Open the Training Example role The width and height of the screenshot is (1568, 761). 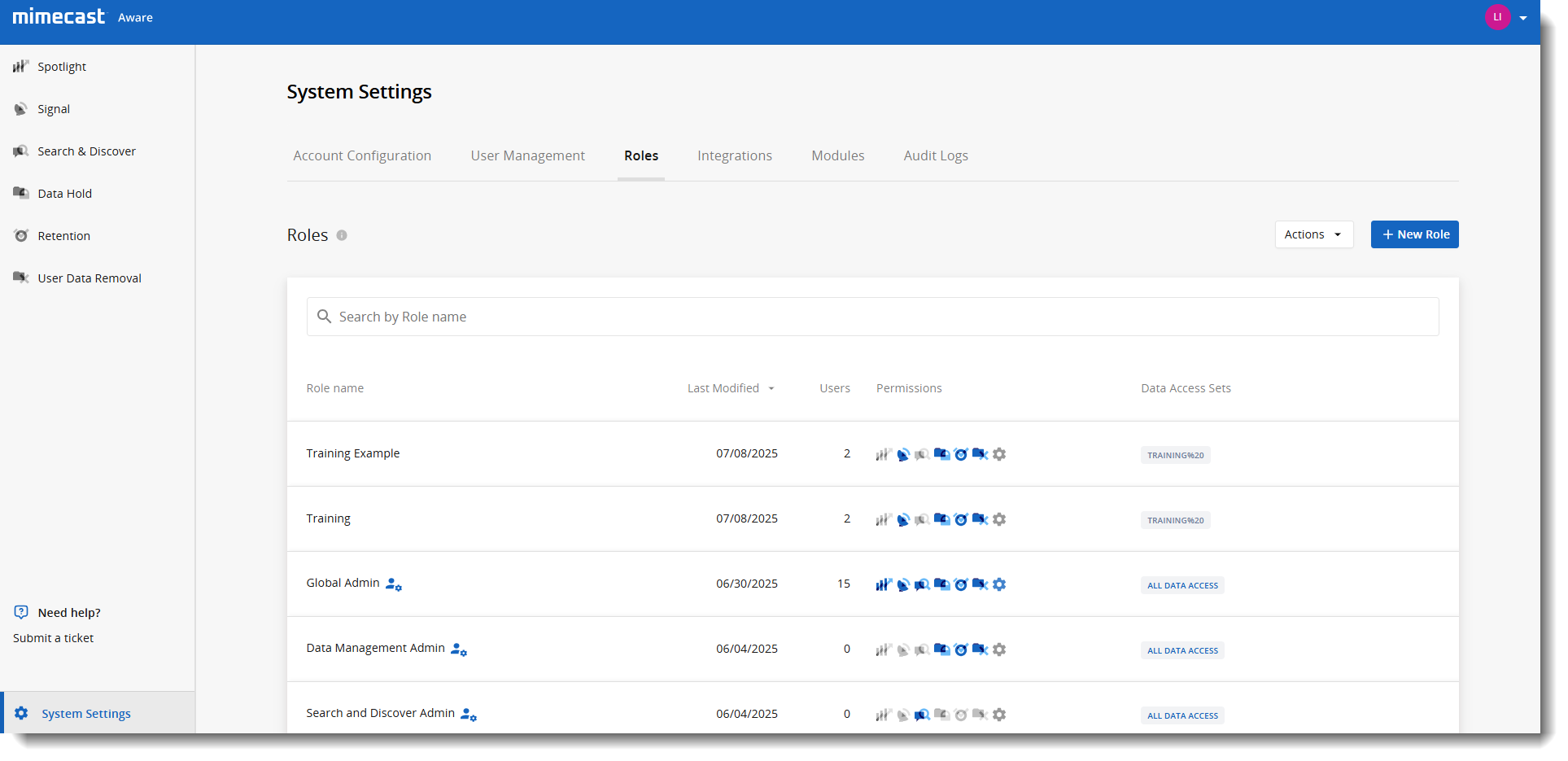[x=352, y=453]
